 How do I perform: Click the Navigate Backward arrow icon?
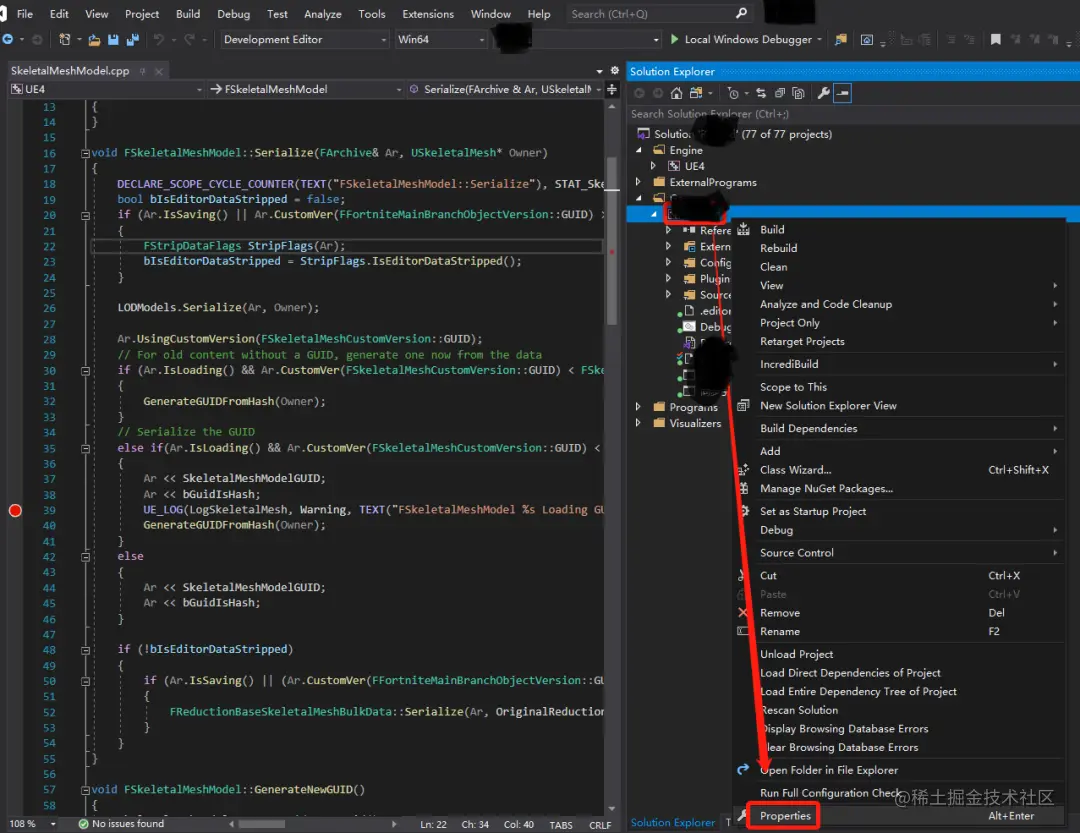(x=8, y=39)
